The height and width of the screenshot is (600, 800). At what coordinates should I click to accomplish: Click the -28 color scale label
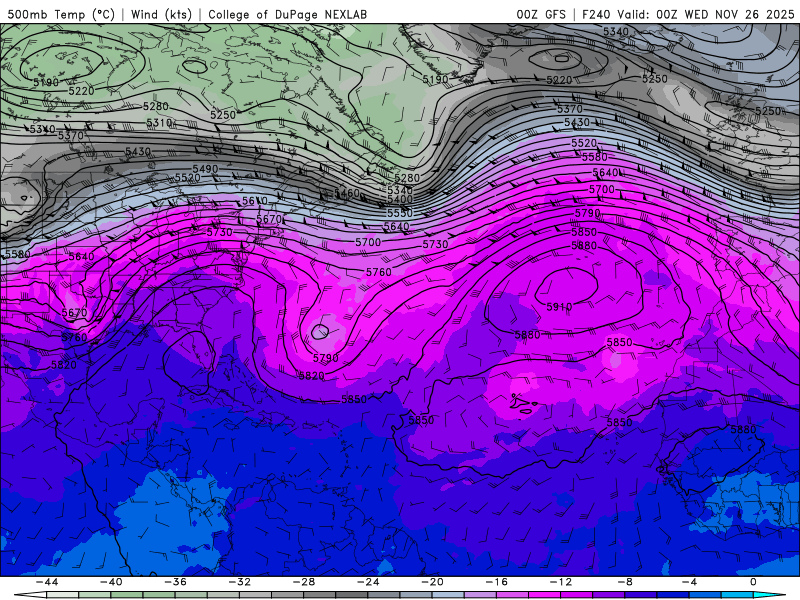click(x=304, y=582)
